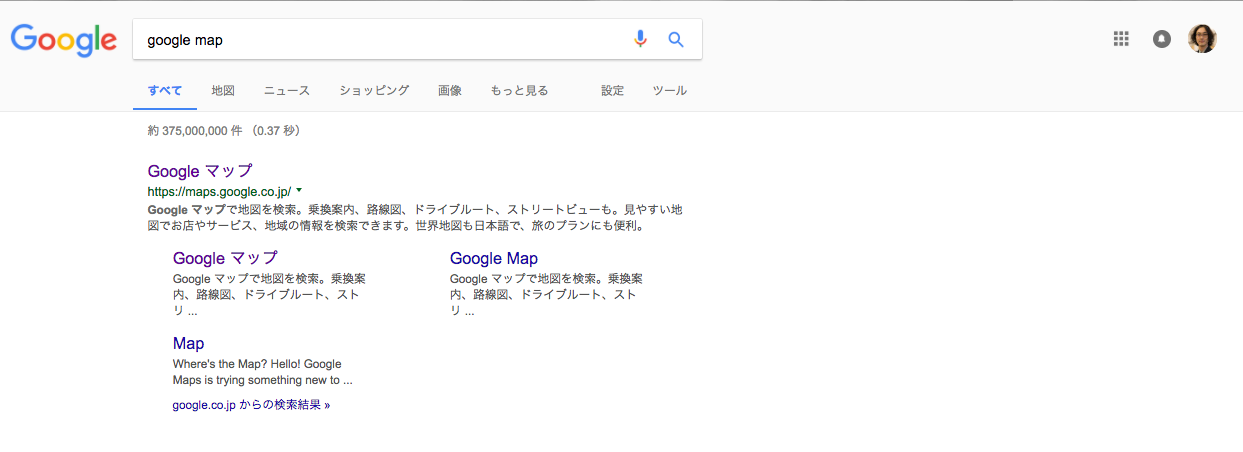This screenshot has height=452, width=1243.
Task: Expand the もっと見る menu
Action: 519,90
